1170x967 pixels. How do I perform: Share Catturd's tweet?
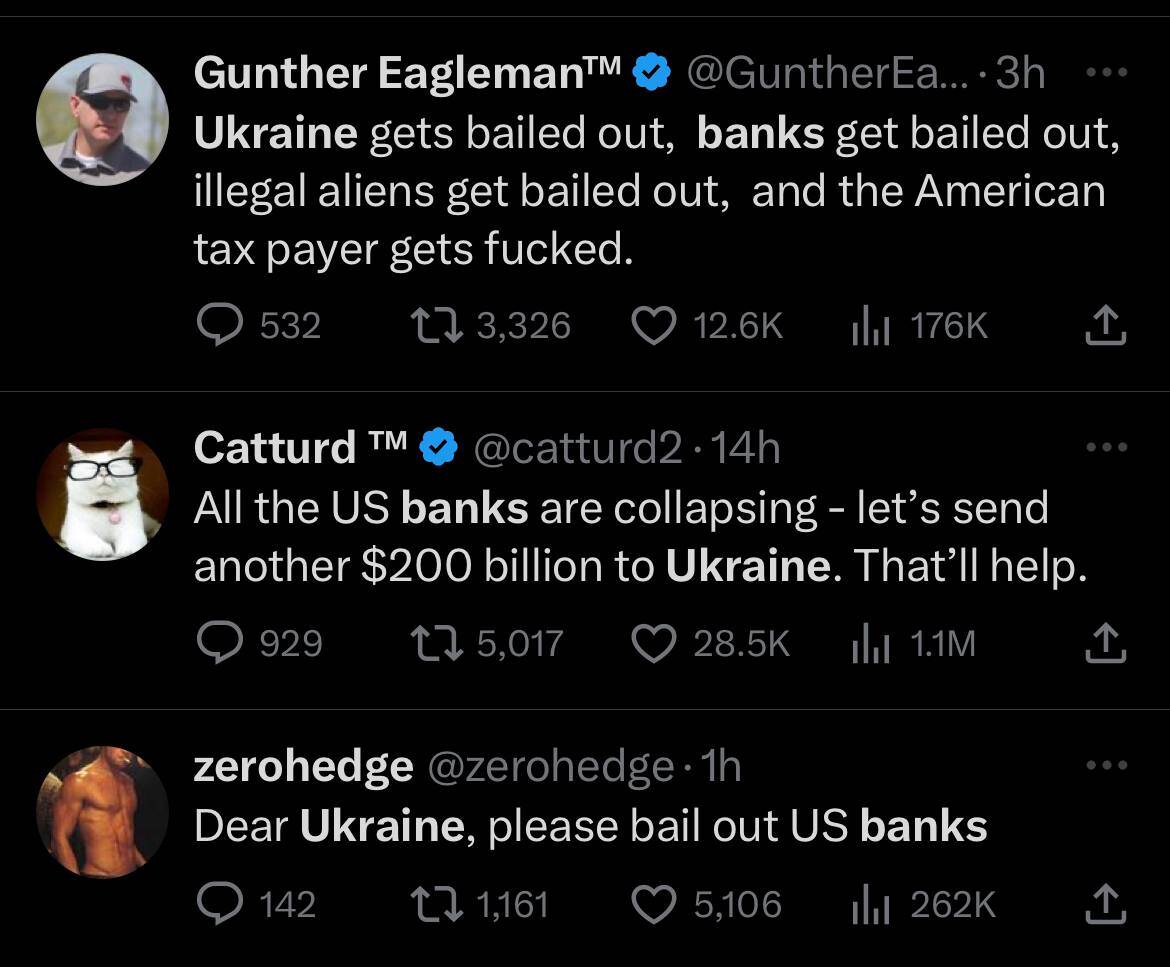coord(1108,643)
